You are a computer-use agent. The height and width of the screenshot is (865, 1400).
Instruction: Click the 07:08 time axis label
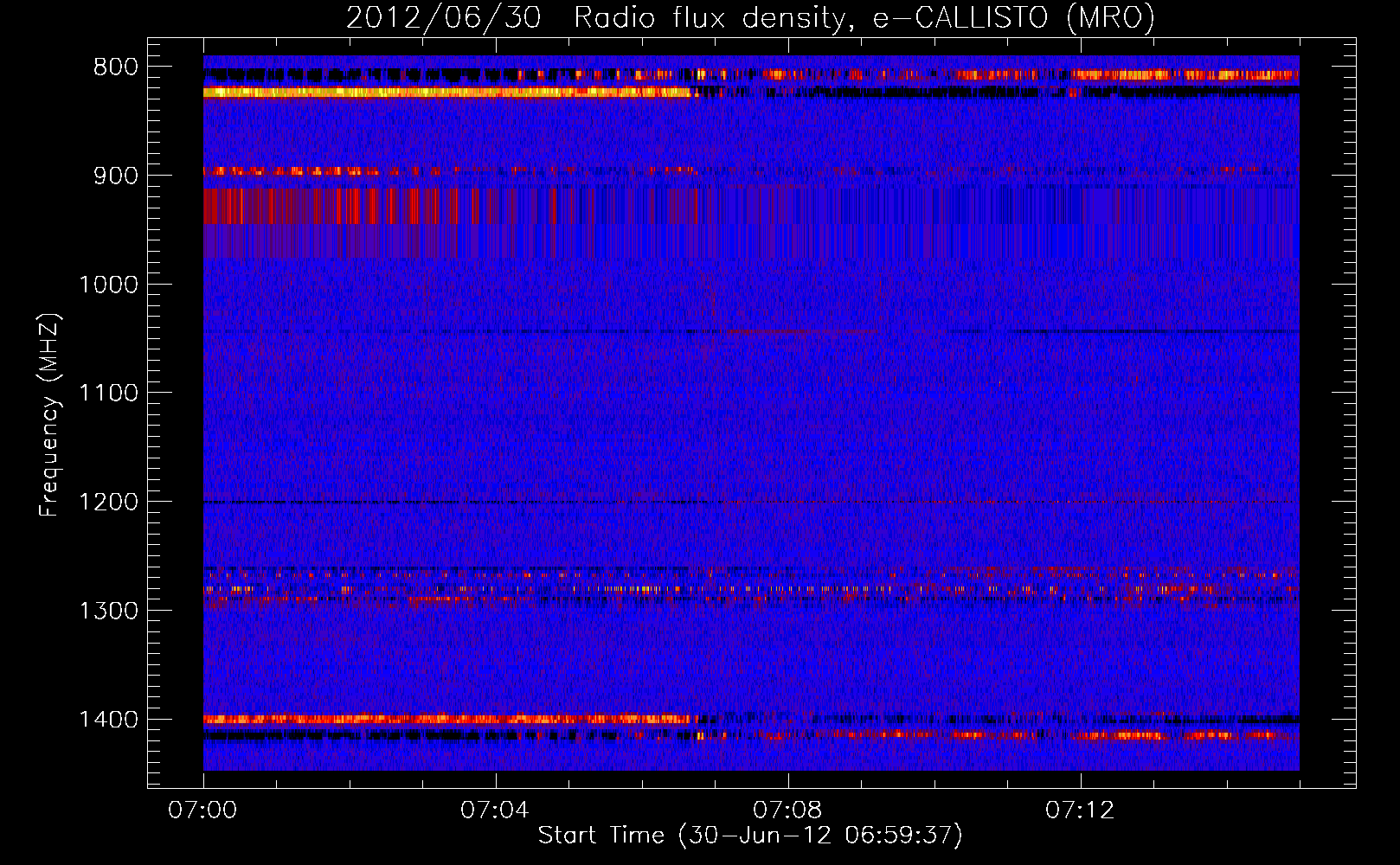787,811
